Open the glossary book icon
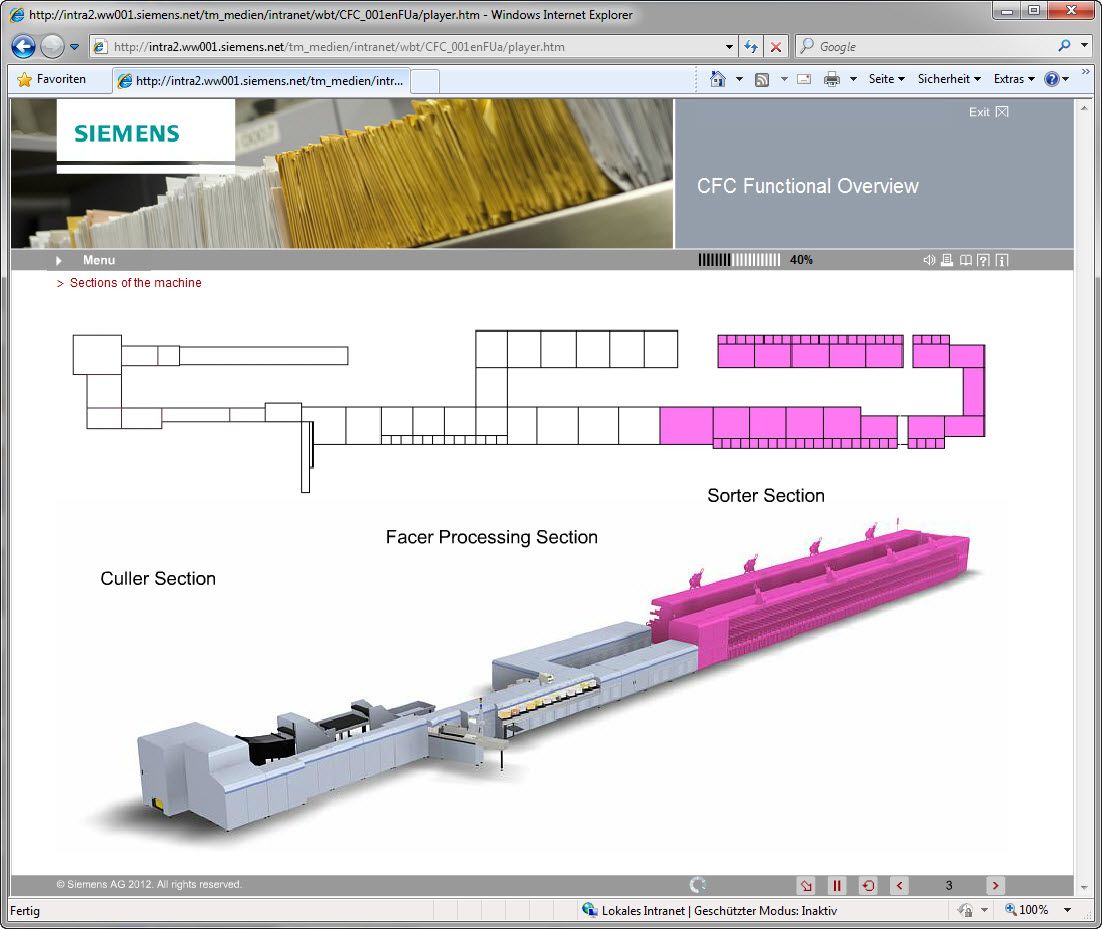Viewport: 1102px width, 929px height. tap(965, 260)
